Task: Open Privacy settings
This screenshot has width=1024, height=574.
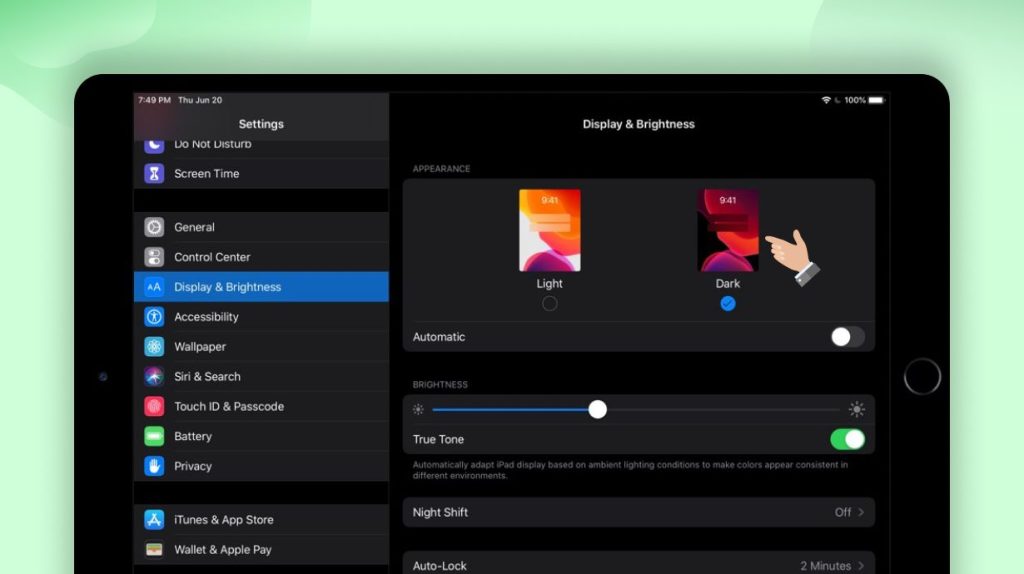Action: [x=261, y=466]
